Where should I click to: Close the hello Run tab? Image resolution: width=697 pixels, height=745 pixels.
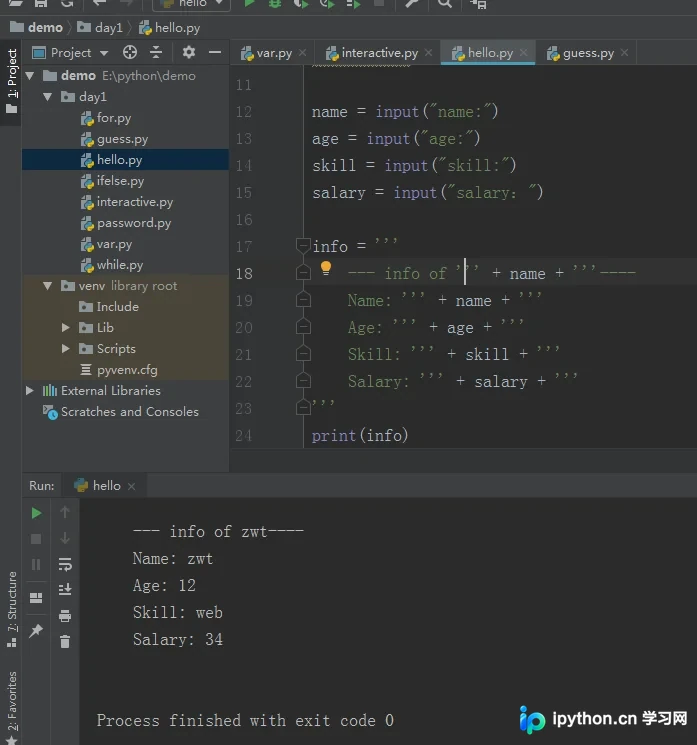[132, 487]
